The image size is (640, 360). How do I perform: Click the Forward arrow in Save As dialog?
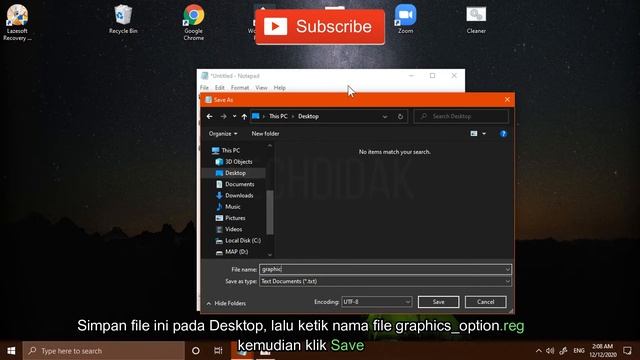223,116
